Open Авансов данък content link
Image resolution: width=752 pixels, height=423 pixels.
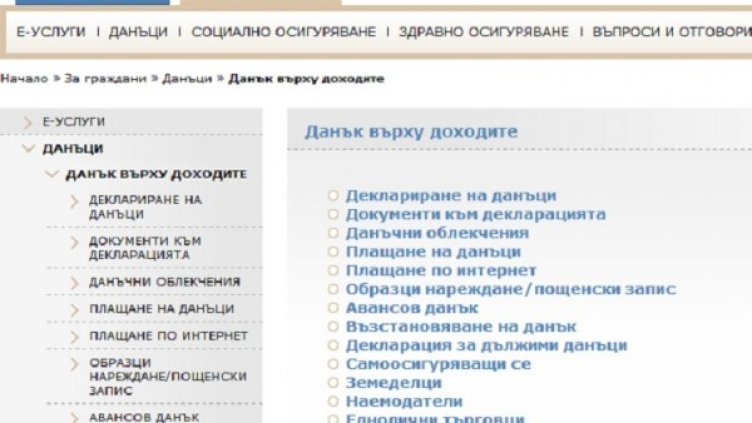(x=412, y=307)
